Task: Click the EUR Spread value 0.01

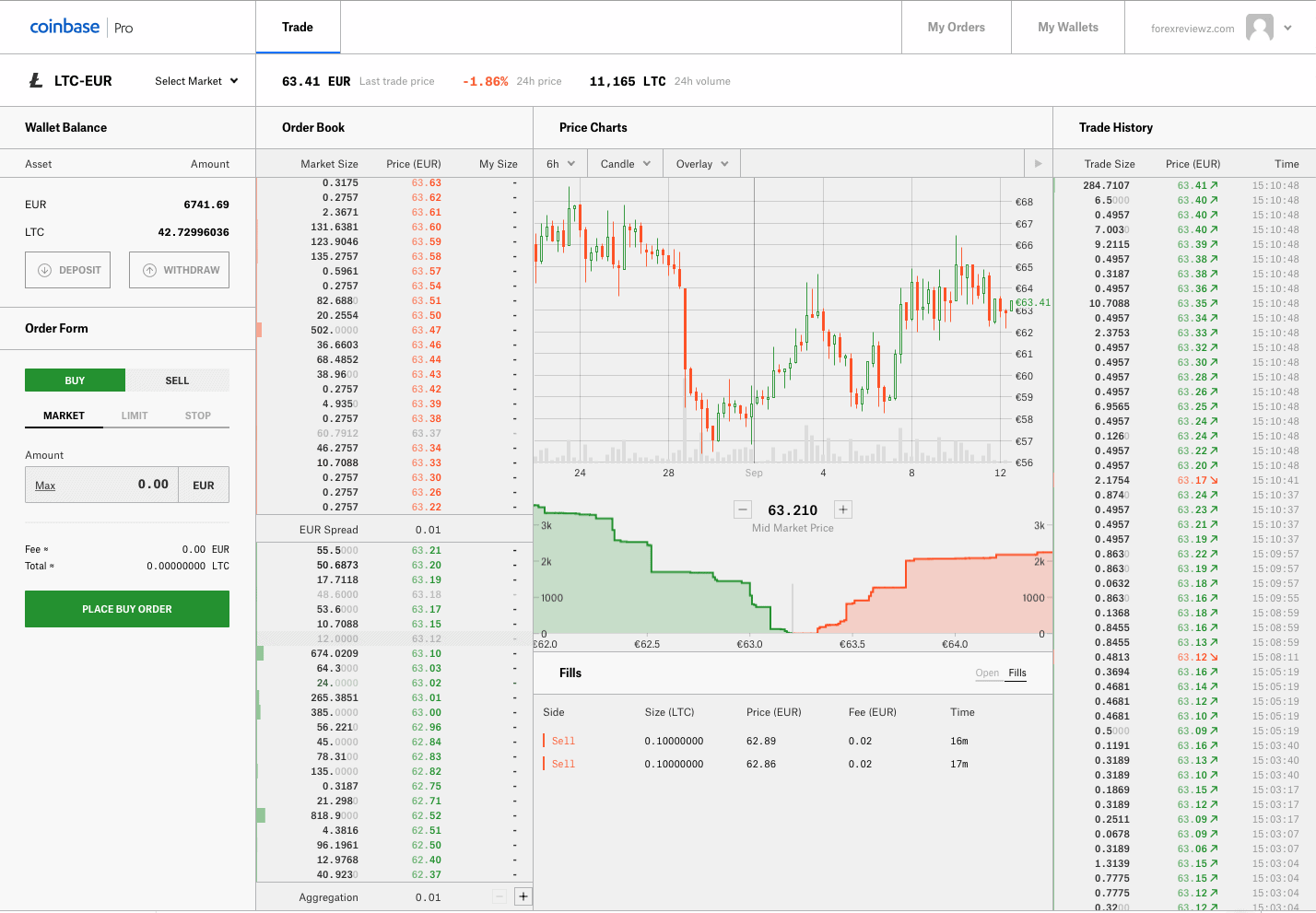Action: pos(428,530)
